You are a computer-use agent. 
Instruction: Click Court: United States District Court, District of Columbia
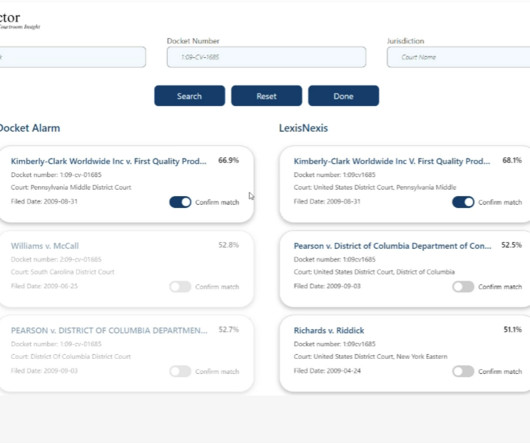(x=374, y=272)
